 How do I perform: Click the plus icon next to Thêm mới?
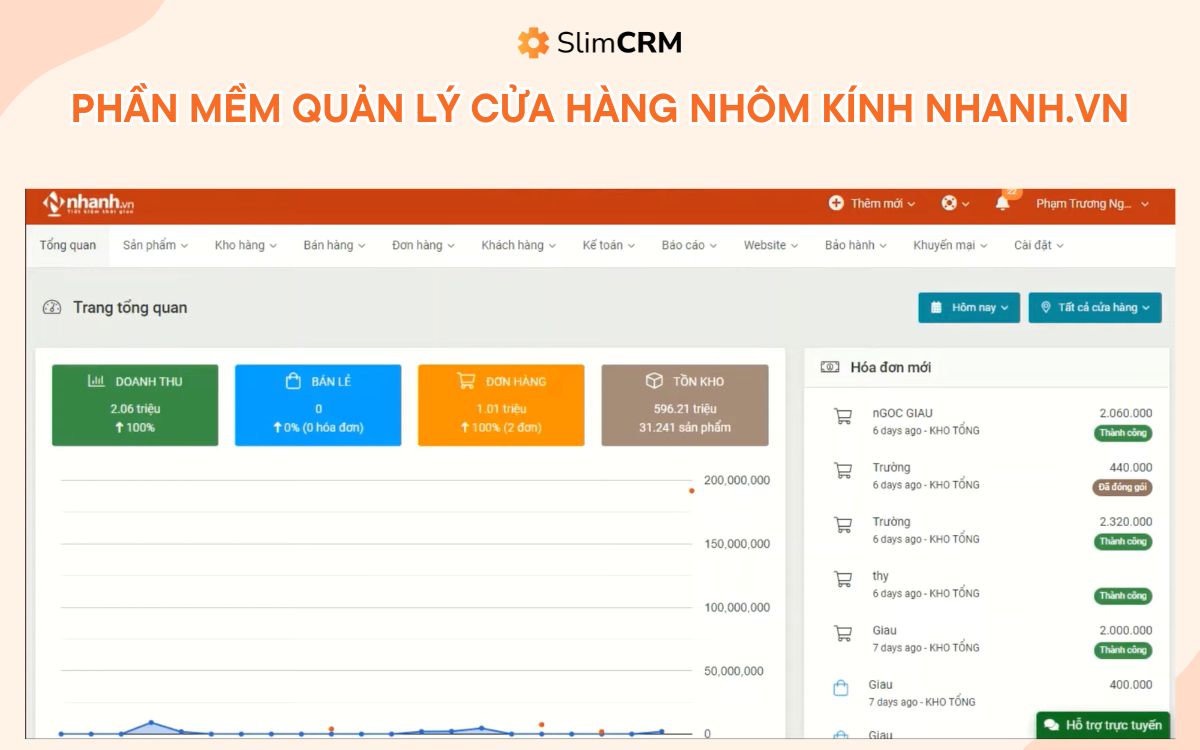(835, 203)
